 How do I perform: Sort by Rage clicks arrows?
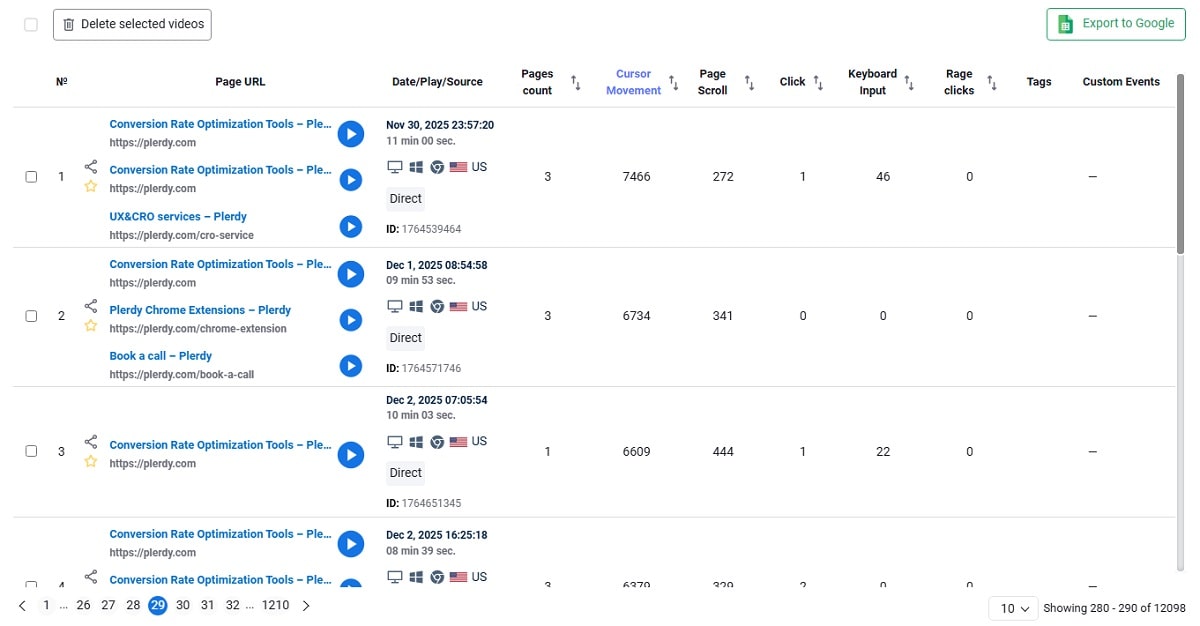(x=991, y=82)
